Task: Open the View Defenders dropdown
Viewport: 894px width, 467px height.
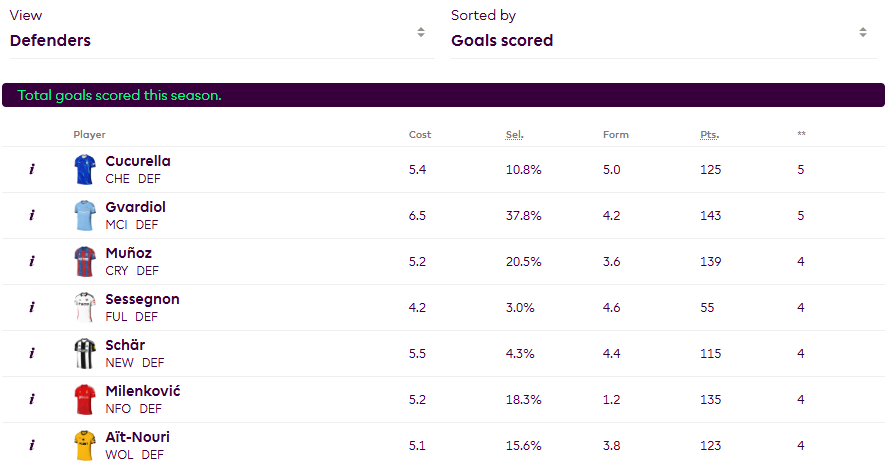Action: (x=218, y=41)
